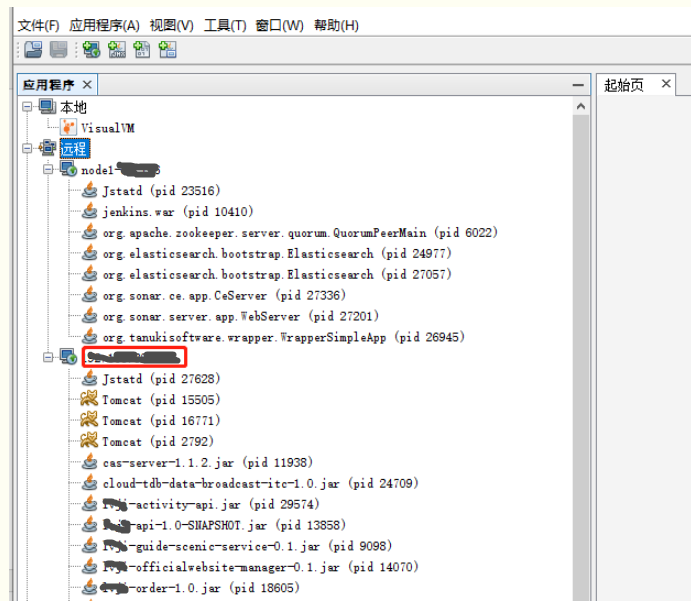Click Java icon beside jenkins.war
This screenshot has width=691, height=601.
[89, 211]
